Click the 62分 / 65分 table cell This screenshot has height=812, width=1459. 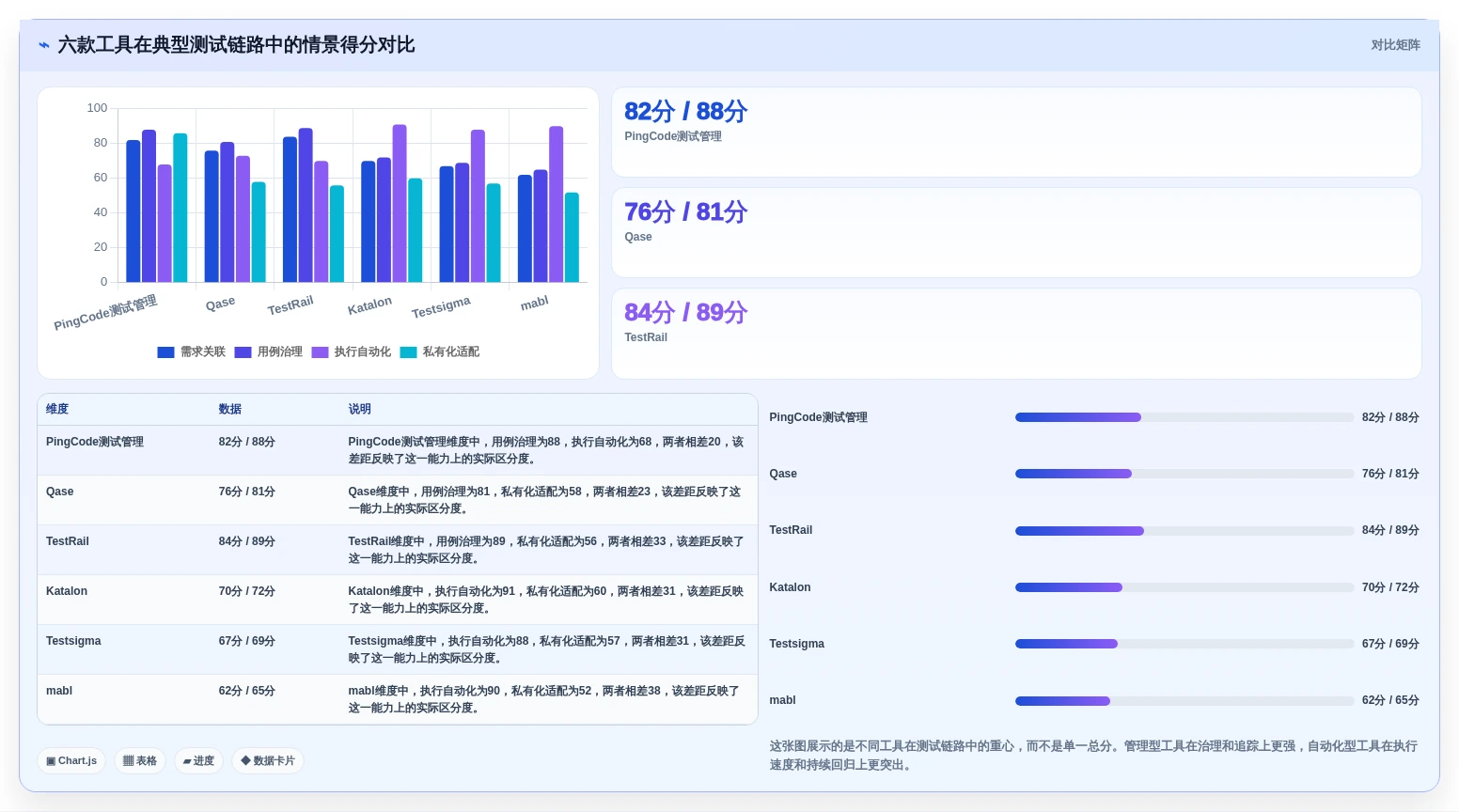247,691
